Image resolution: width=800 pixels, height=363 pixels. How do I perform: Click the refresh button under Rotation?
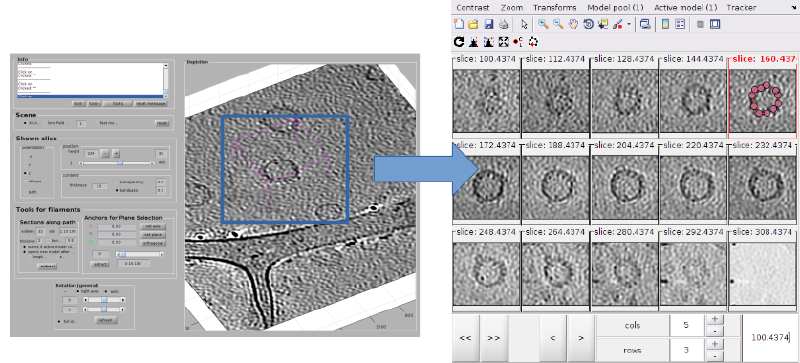106,320
